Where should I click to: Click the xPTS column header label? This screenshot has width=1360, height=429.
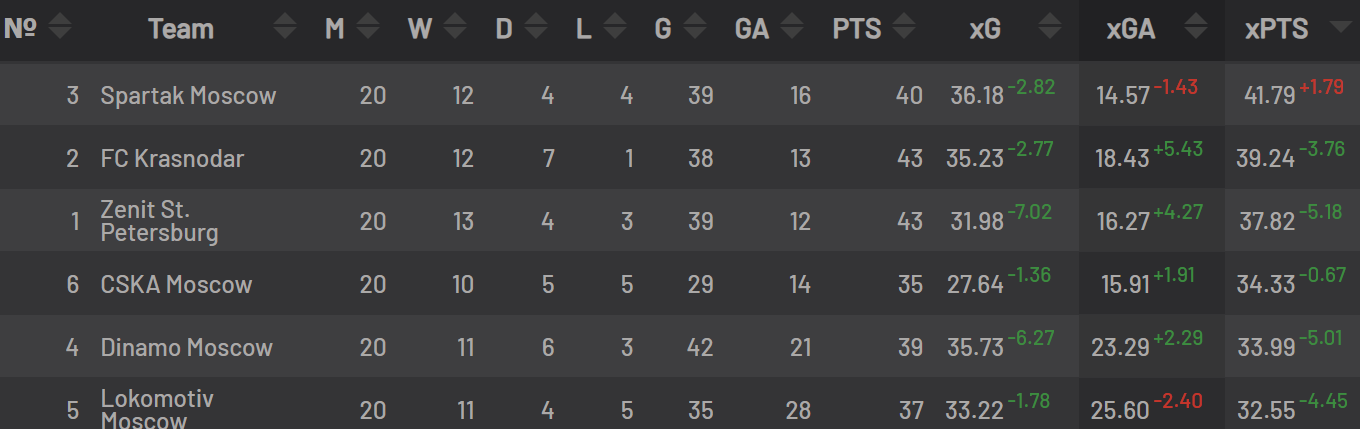click(x=1276, y=29)
